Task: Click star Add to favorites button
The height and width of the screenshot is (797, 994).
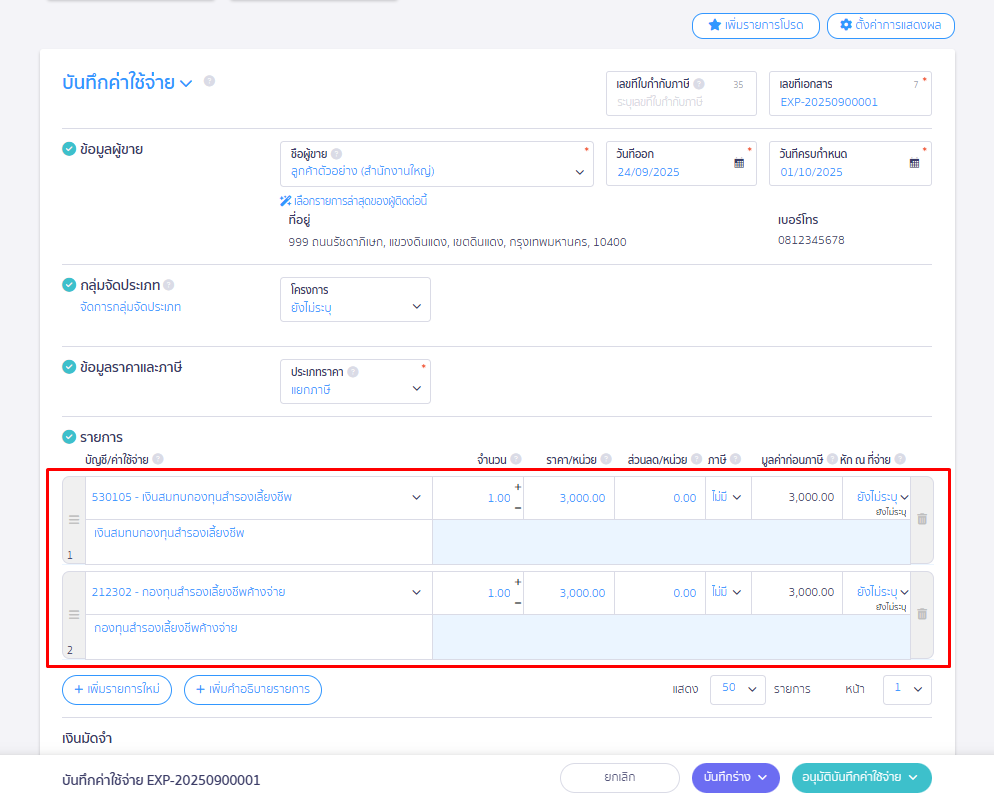Action: 755,25
